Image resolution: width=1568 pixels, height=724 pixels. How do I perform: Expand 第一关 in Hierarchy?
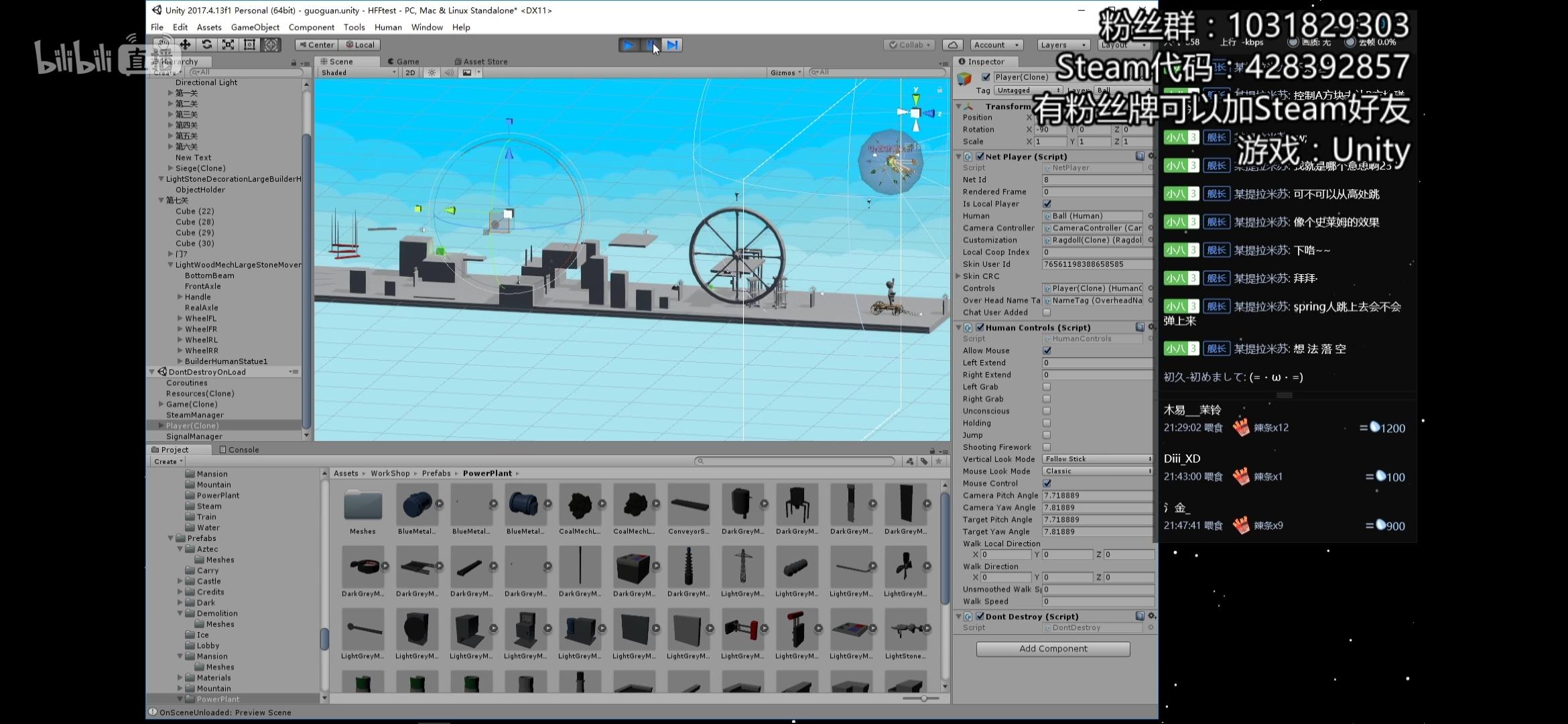[x=170, y=93]
